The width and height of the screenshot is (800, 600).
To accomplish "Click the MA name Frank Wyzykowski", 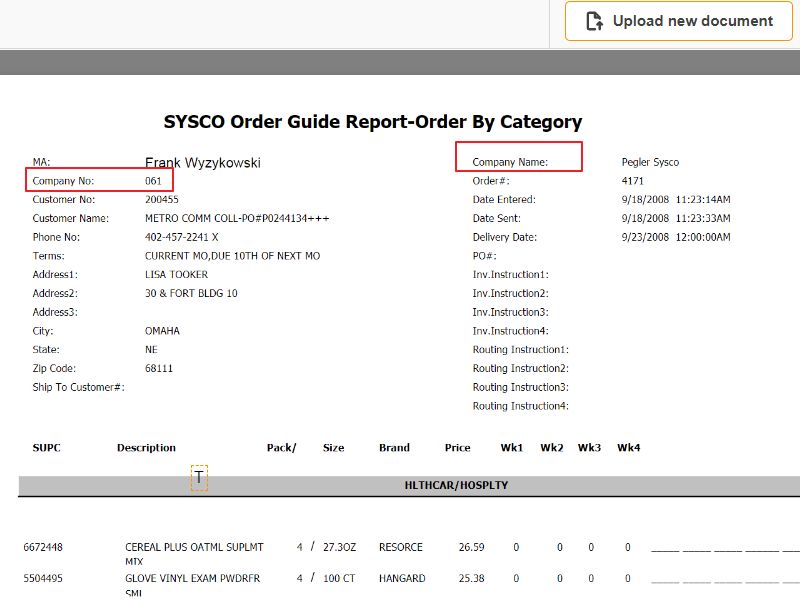I will 203,163.
